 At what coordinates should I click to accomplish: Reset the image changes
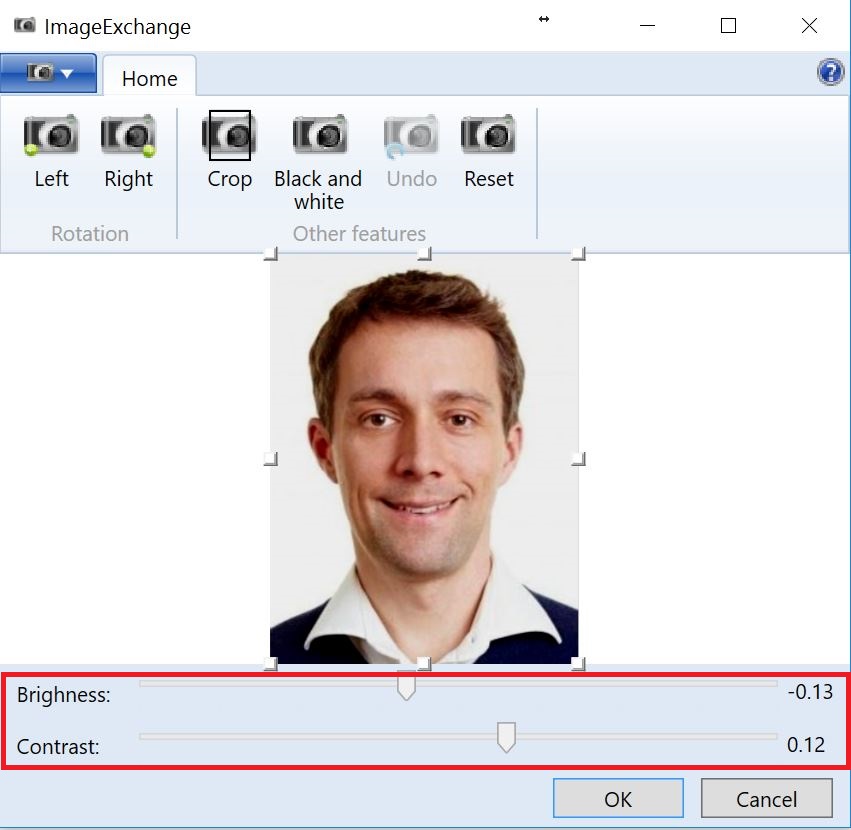(x=488, y=152)
